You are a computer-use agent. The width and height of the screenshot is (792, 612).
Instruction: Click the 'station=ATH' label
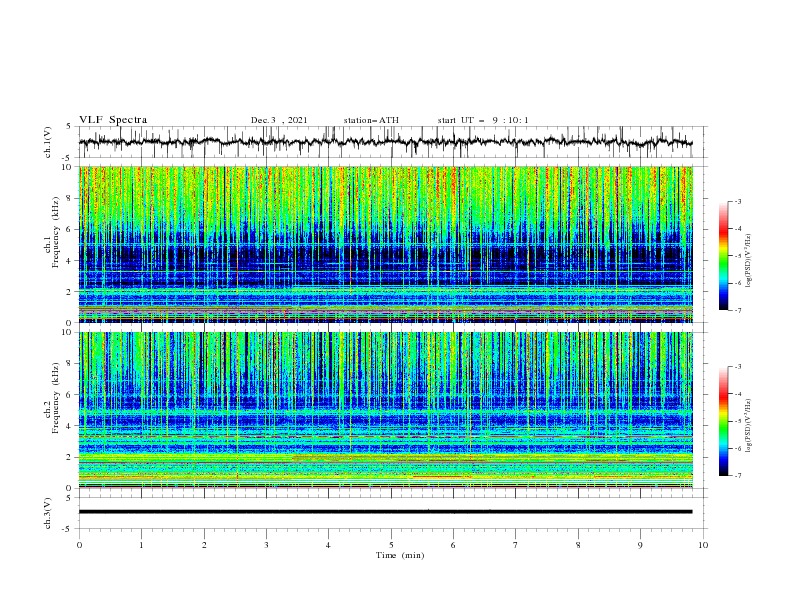click(x=371, y=120)
